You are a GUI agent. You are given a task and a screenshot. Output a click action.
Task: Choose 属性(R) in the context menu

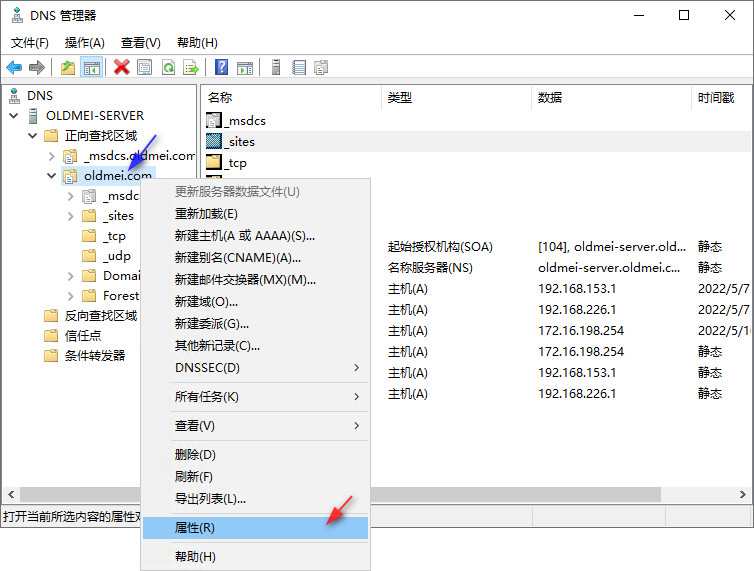click(x=255, y=528)
